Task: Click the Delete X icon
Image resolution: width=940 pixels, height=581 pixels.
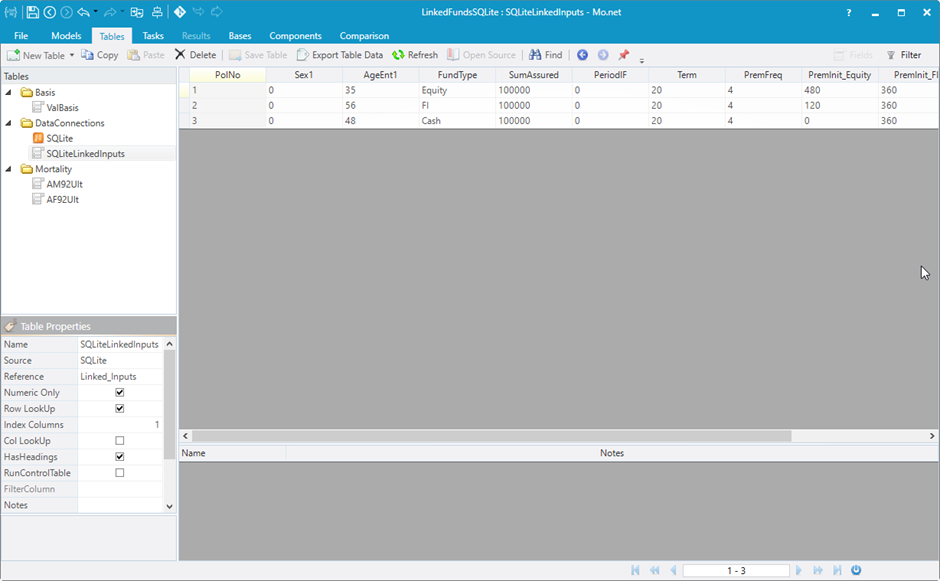Action: (x=180, y=55)
